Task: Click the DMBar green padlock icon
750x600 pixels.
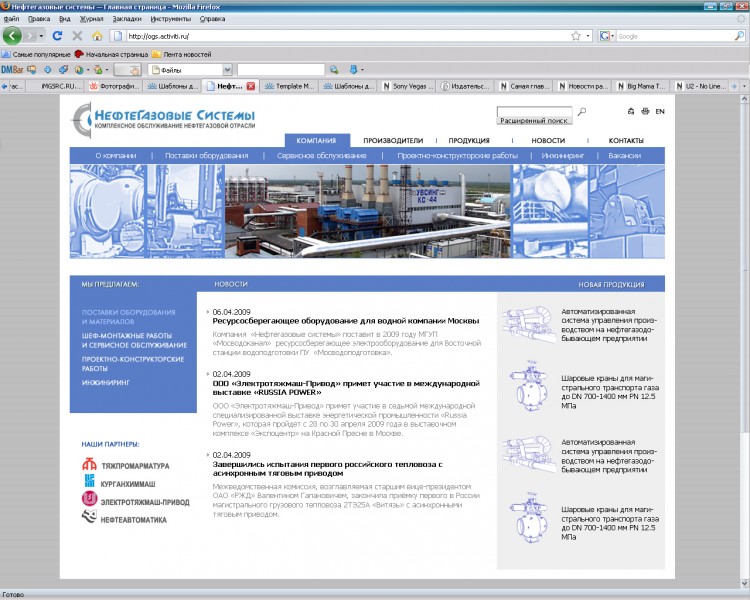Action: (98, 70)
